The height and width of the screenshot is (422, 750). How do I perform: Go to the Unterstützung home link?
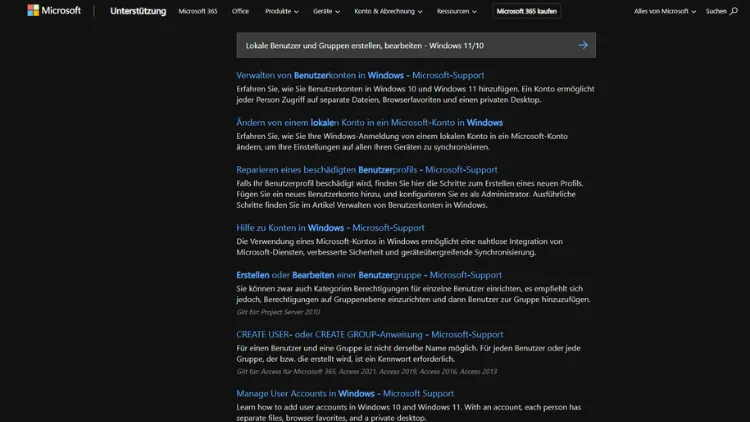coord(138,11)
